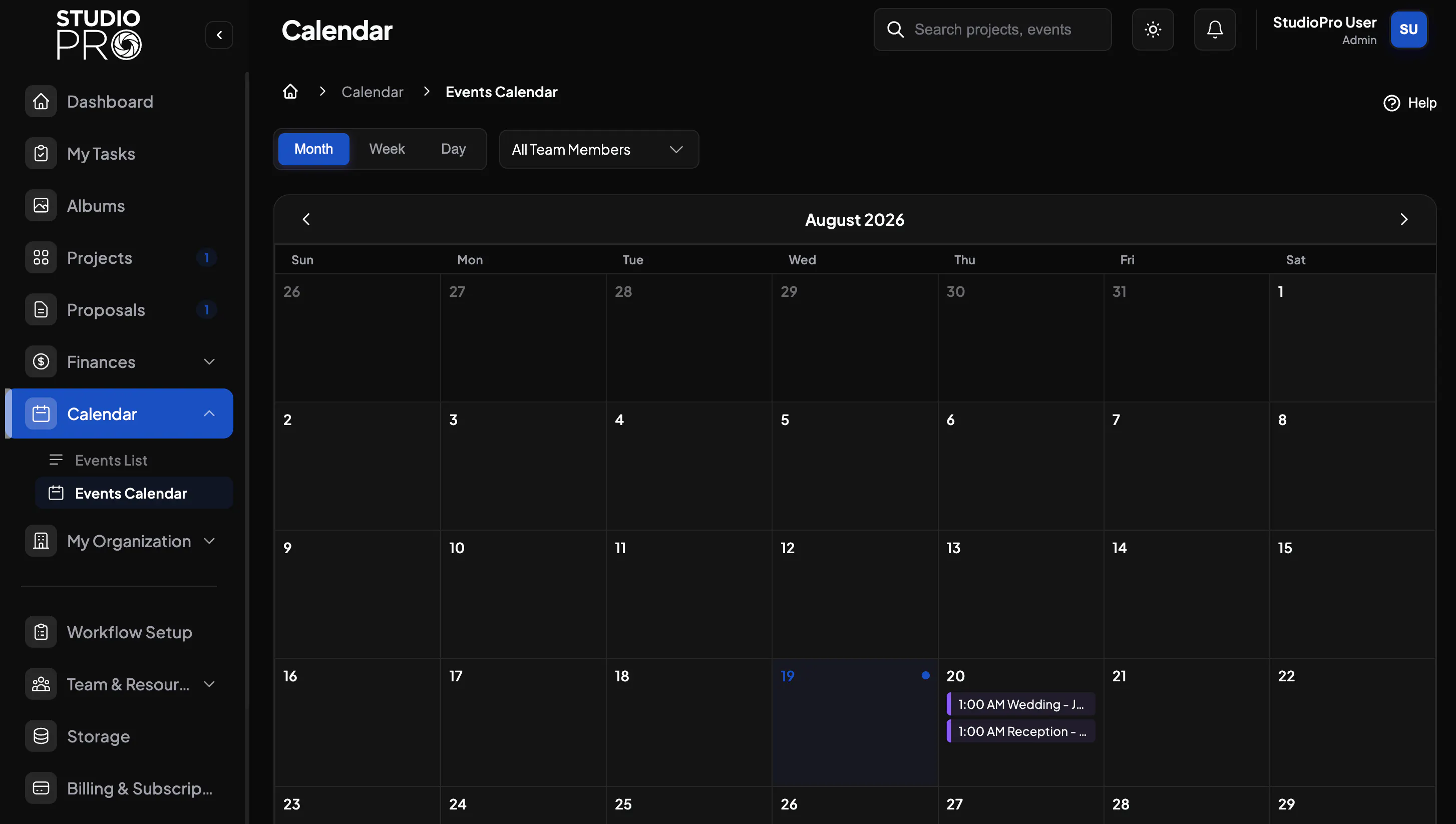
Task: Go to previous month arrow
Action: (306, 220)
